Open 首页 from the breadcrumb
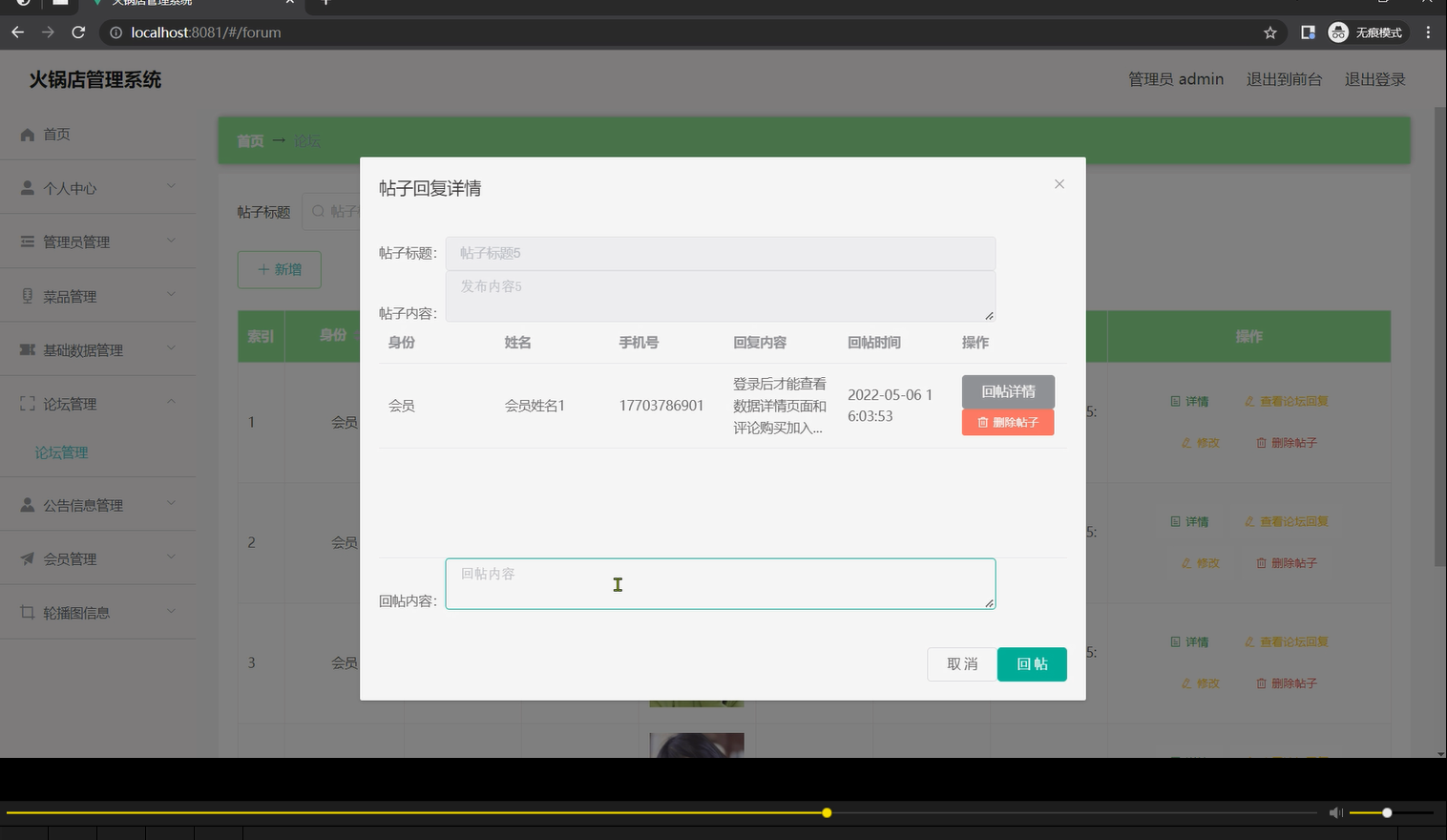Viewport: 1447px width, 840px height. tap(249, 140)
